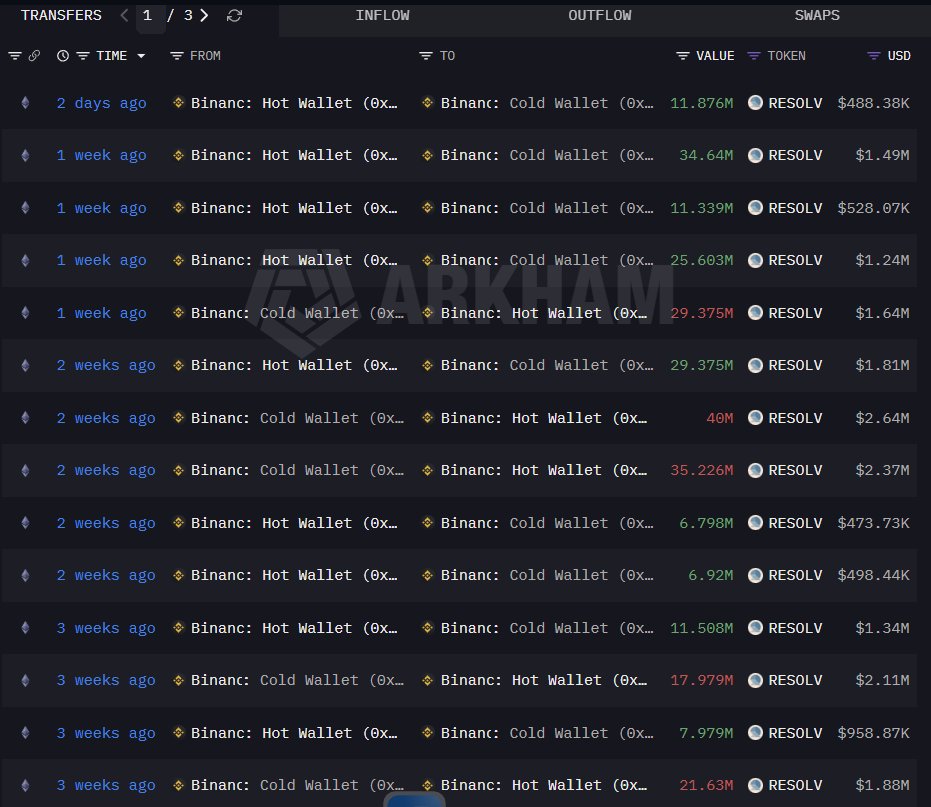This screenshot has width=931, height=807.
Task: Click Ethereum icon on the 2 days ago row
Action: [x=25, y=103]
